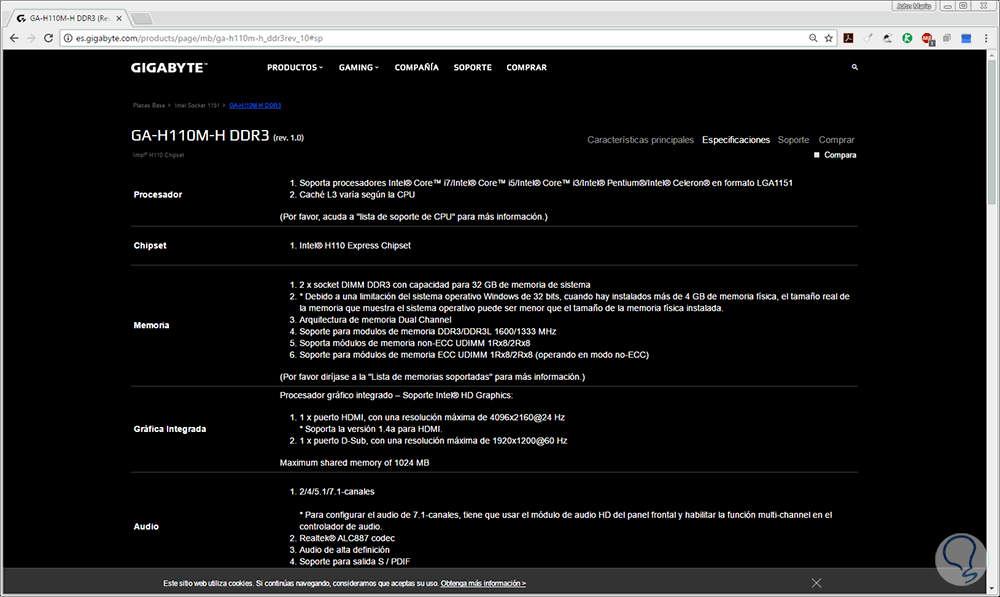The image size is (1000, 597).
Task: Open the Obtenga más información cookie link
Action: pyautogui.click(x=483, y=583)
